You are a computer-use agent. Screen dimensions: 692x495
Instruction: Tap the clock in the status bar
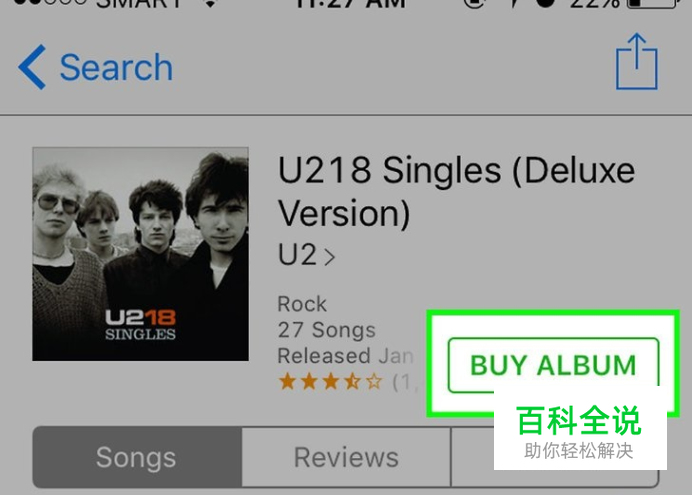pyautogui.click(x=350, y=4)
